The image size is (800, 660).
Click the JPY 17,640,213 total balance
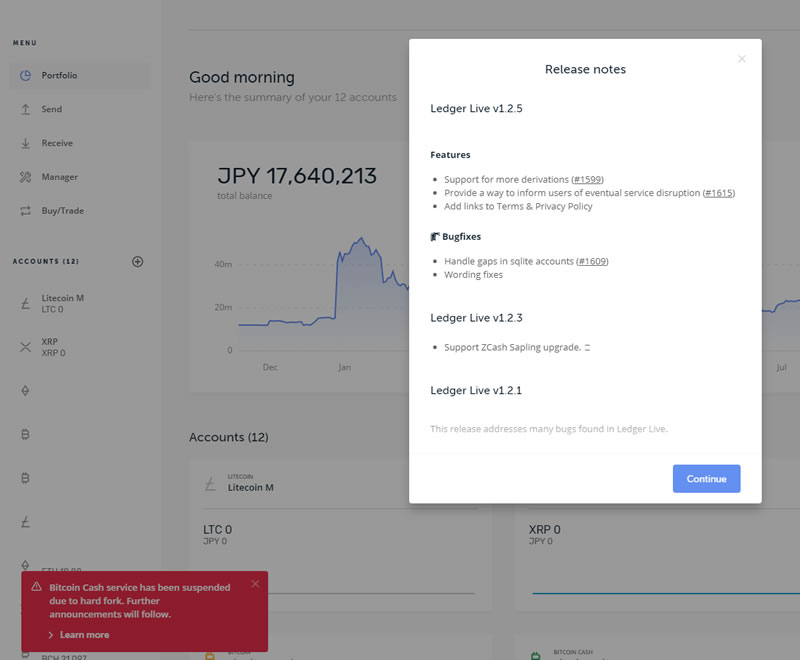pyautogui.click(x=297, y=176)
